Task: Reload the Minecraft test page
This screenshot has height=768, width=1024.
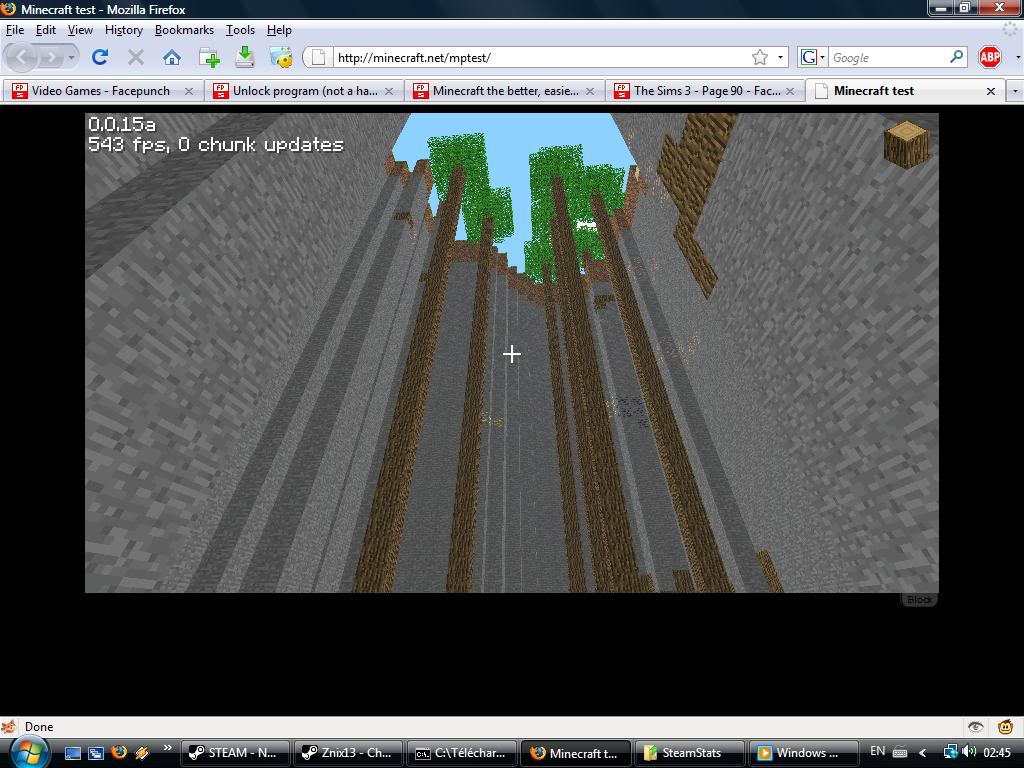Action: click(100, 57)
